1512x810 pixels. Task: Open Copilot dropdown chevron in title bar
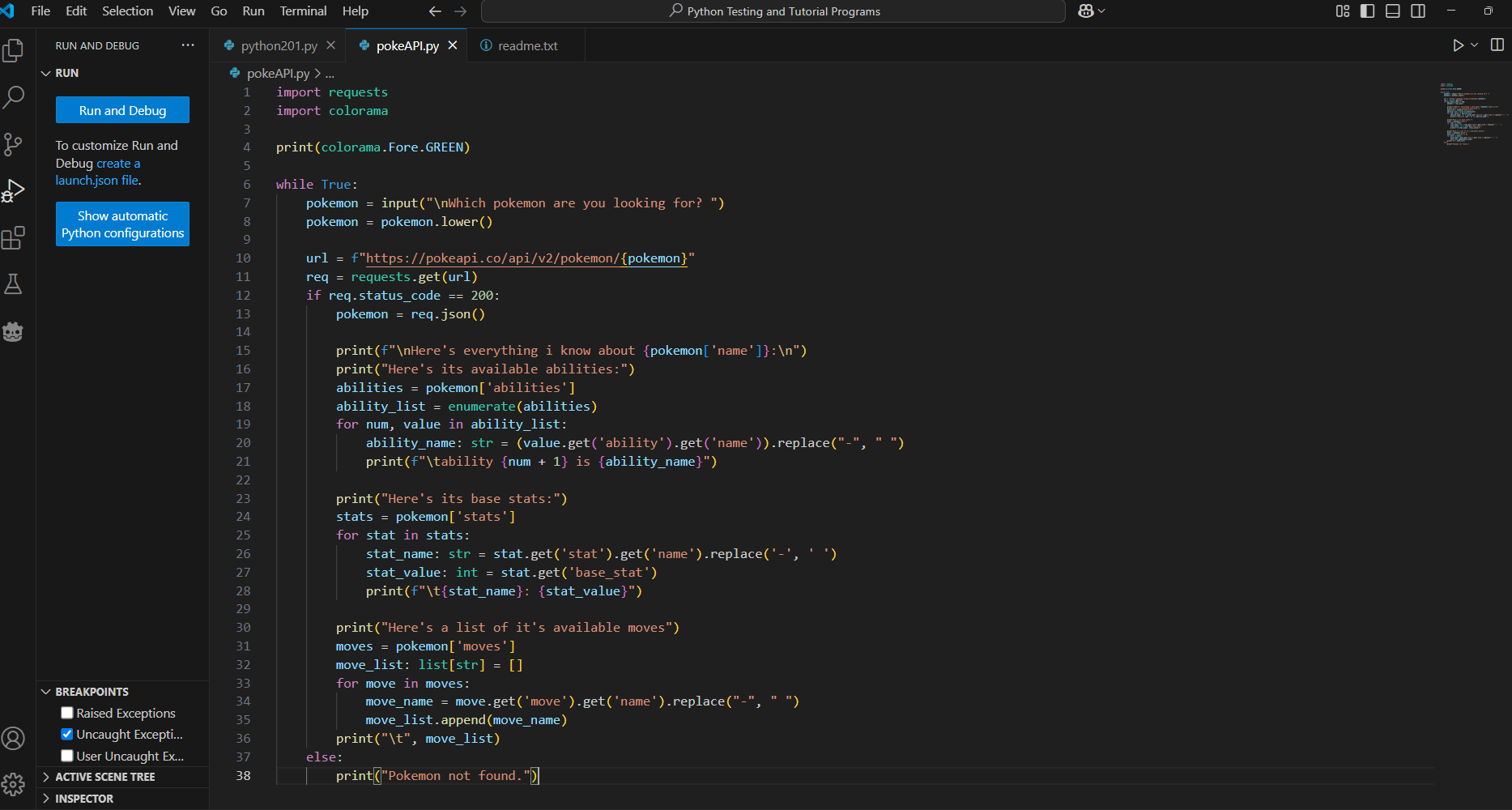click(x=1101, y=11)
